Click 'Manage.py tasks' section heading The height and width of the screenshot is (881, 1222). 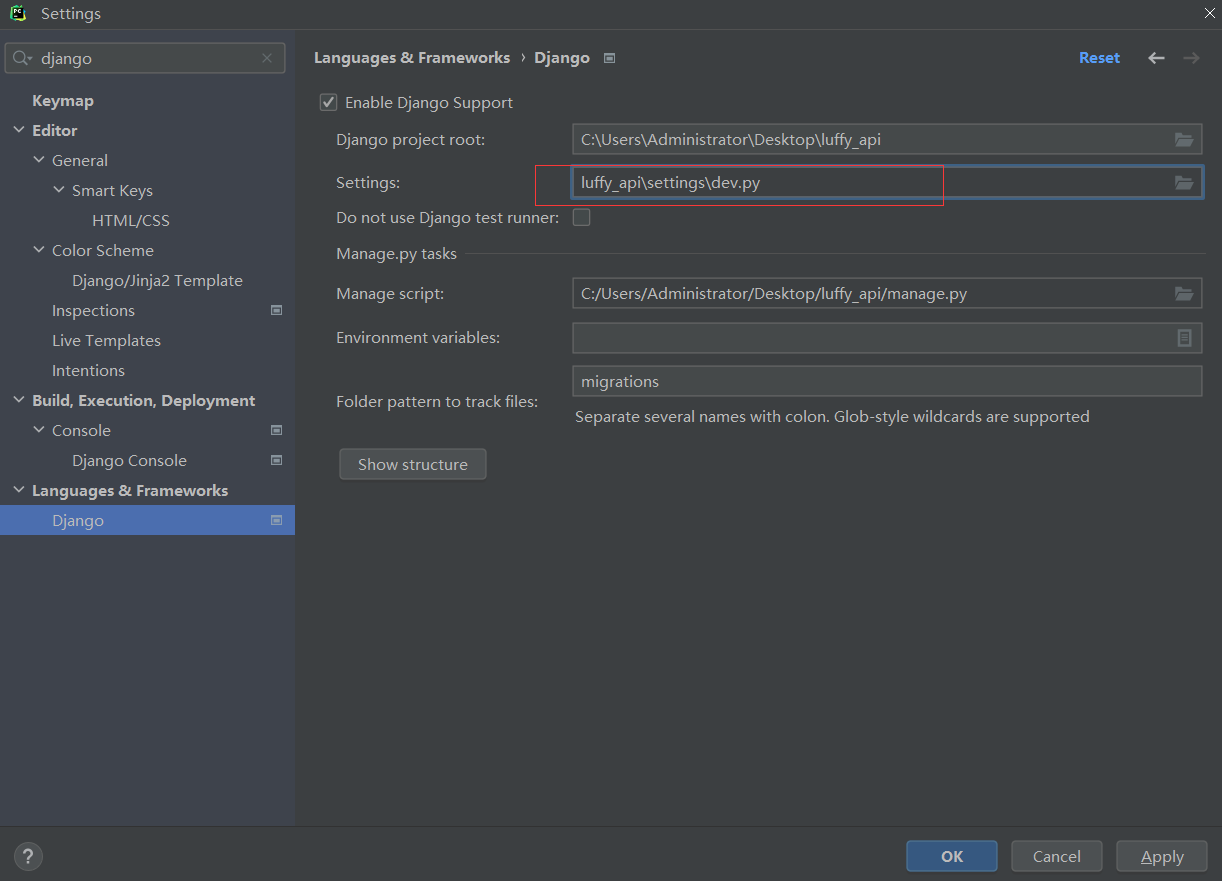[396, 254]
